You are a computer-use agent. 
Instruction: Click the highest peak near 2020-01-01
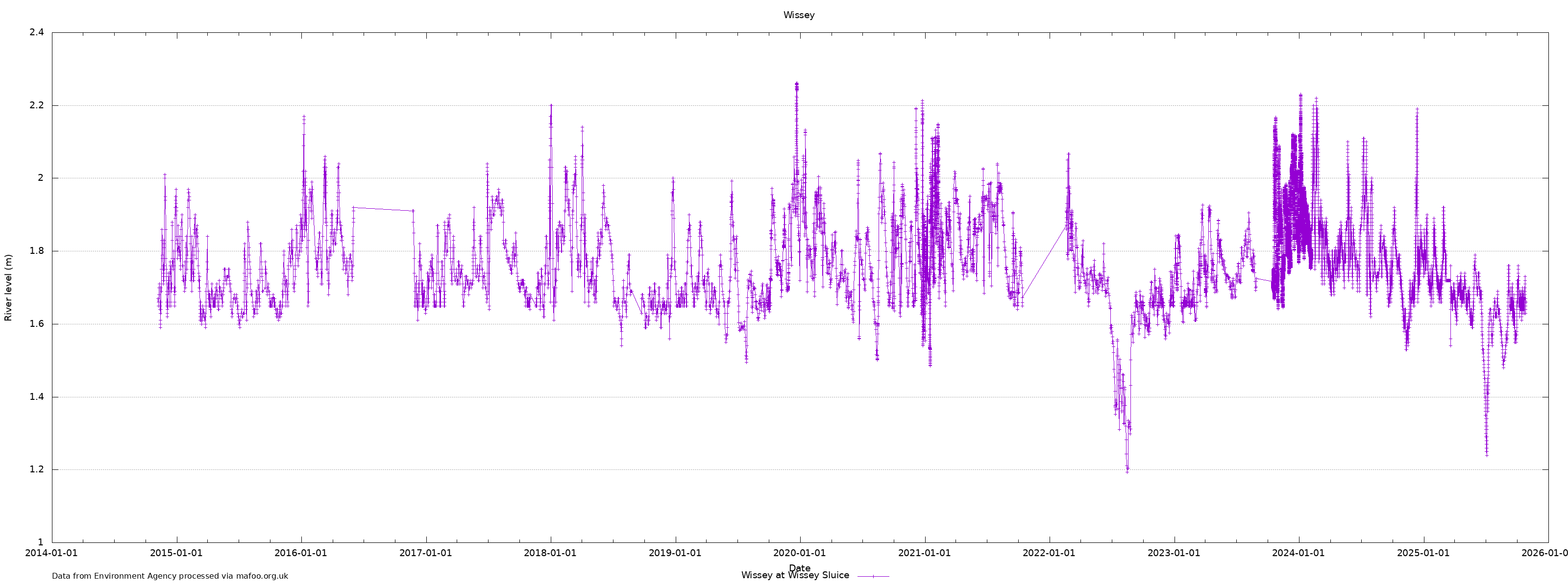click(796, 84)
